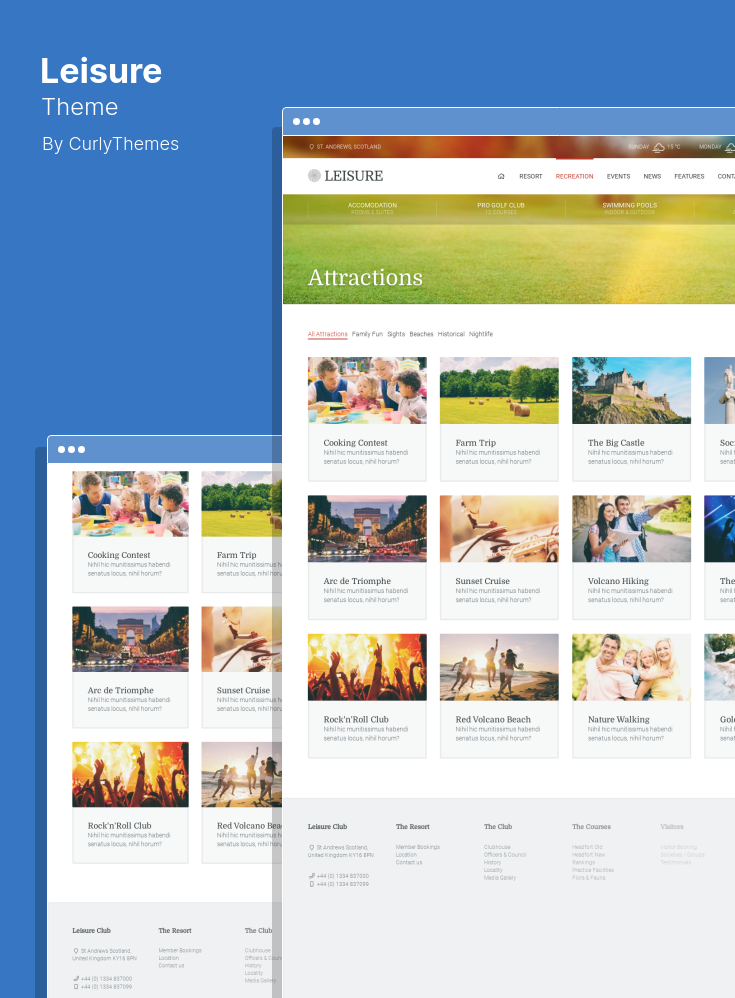Open Member Bookings footer link in large preview

417,847
